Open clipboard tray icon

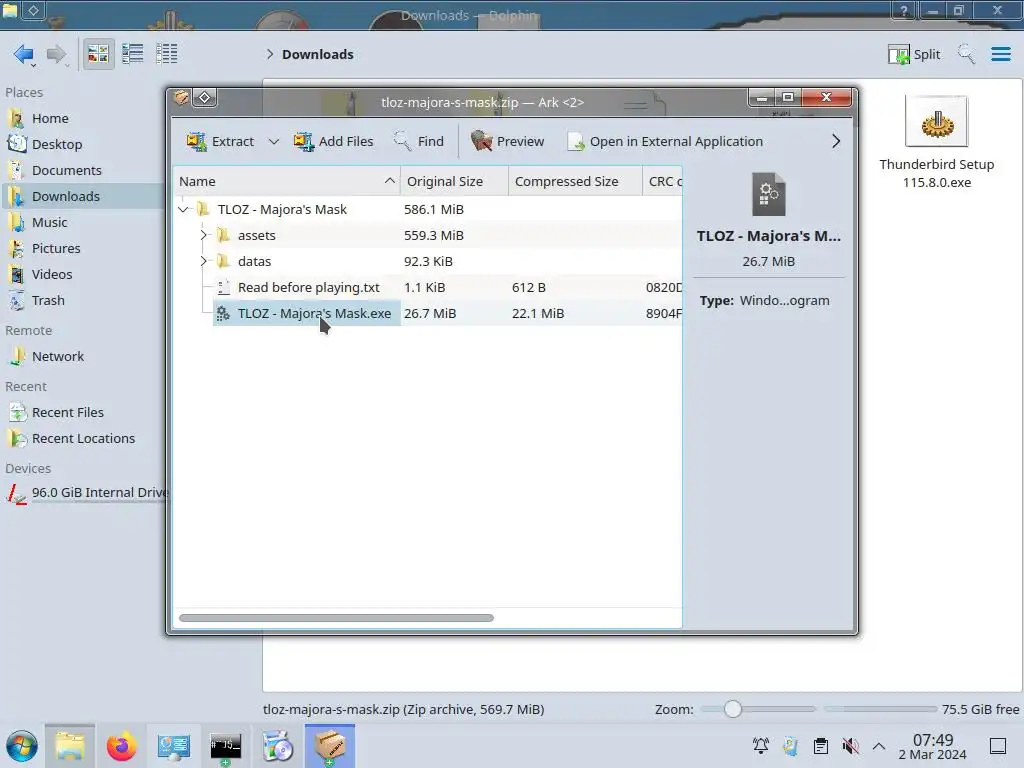coord(821,746)
